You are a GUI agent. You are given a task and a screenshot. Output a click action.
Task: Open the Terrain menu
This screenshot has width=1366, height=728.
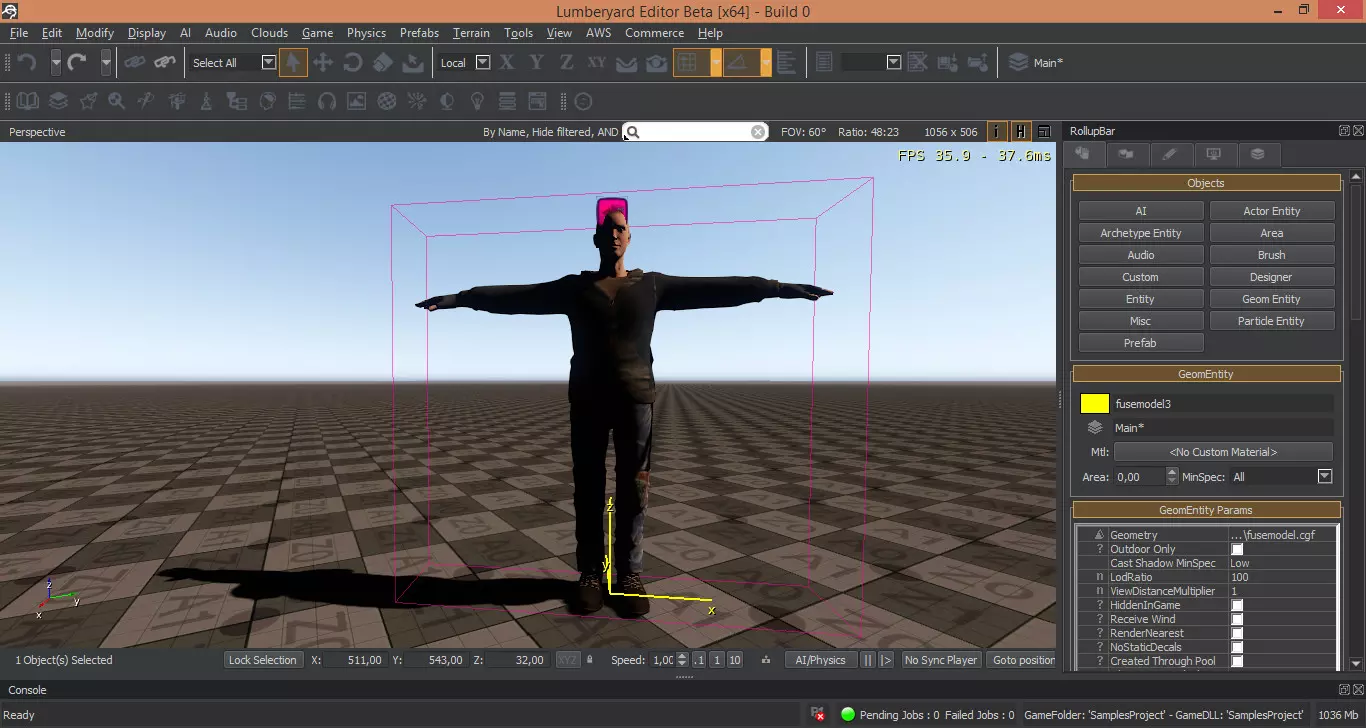pyautogui.click(x=471, y=33)
